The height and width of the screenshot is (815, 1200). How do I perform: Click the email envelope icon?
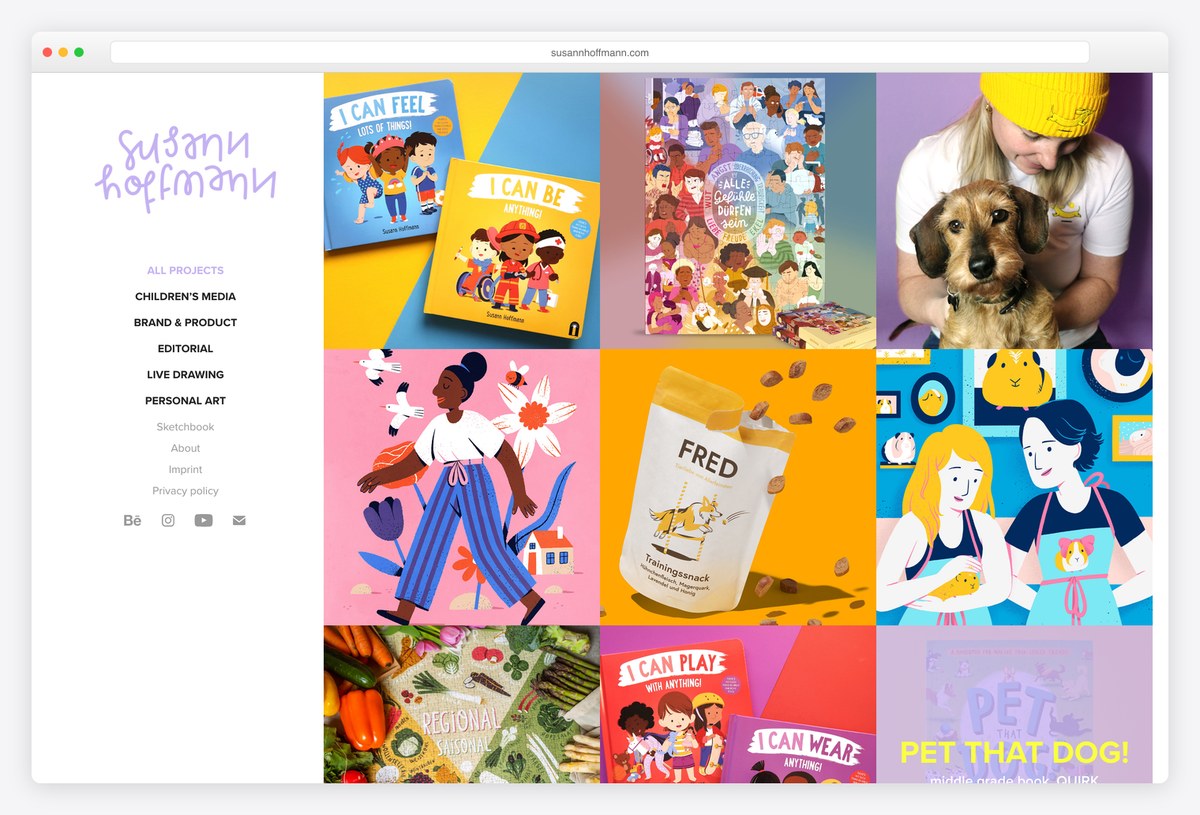[x=239, y=520]
